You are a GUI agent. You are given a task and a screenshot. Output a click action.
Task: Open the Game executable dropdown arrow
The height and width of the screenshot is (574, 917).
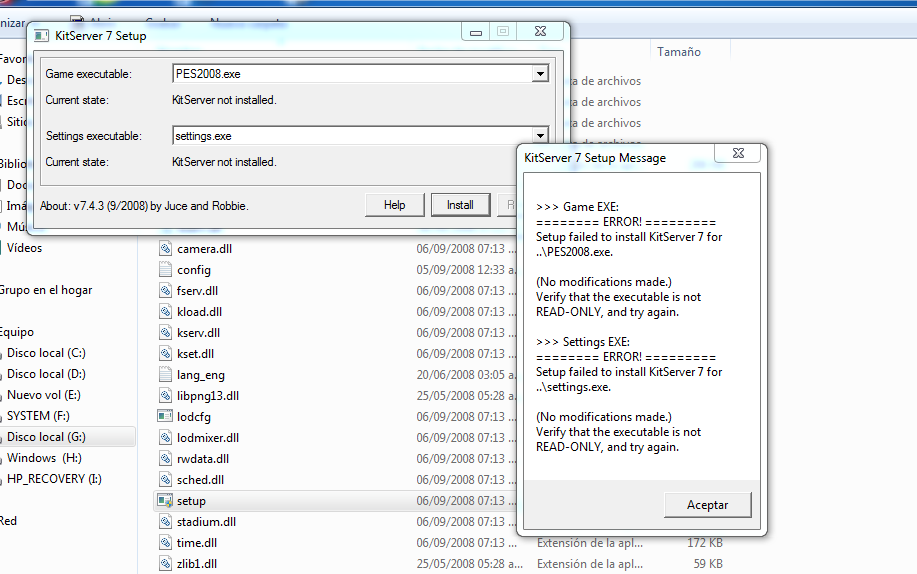[540, 74]
